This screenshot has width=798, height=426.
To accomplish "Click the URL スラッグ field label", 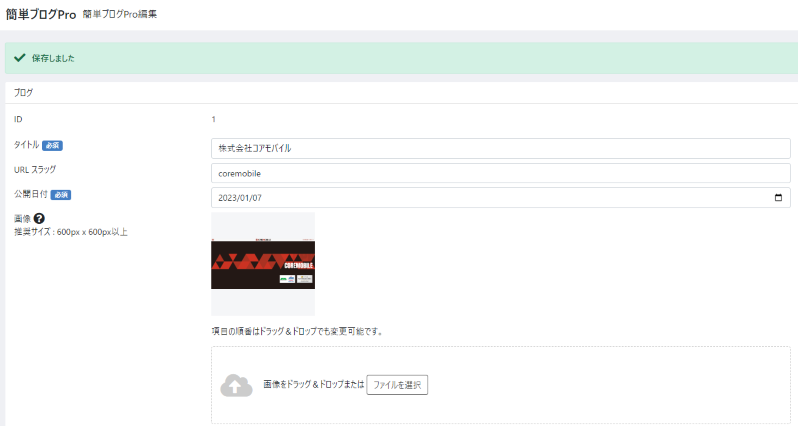I will pos(35,169).
